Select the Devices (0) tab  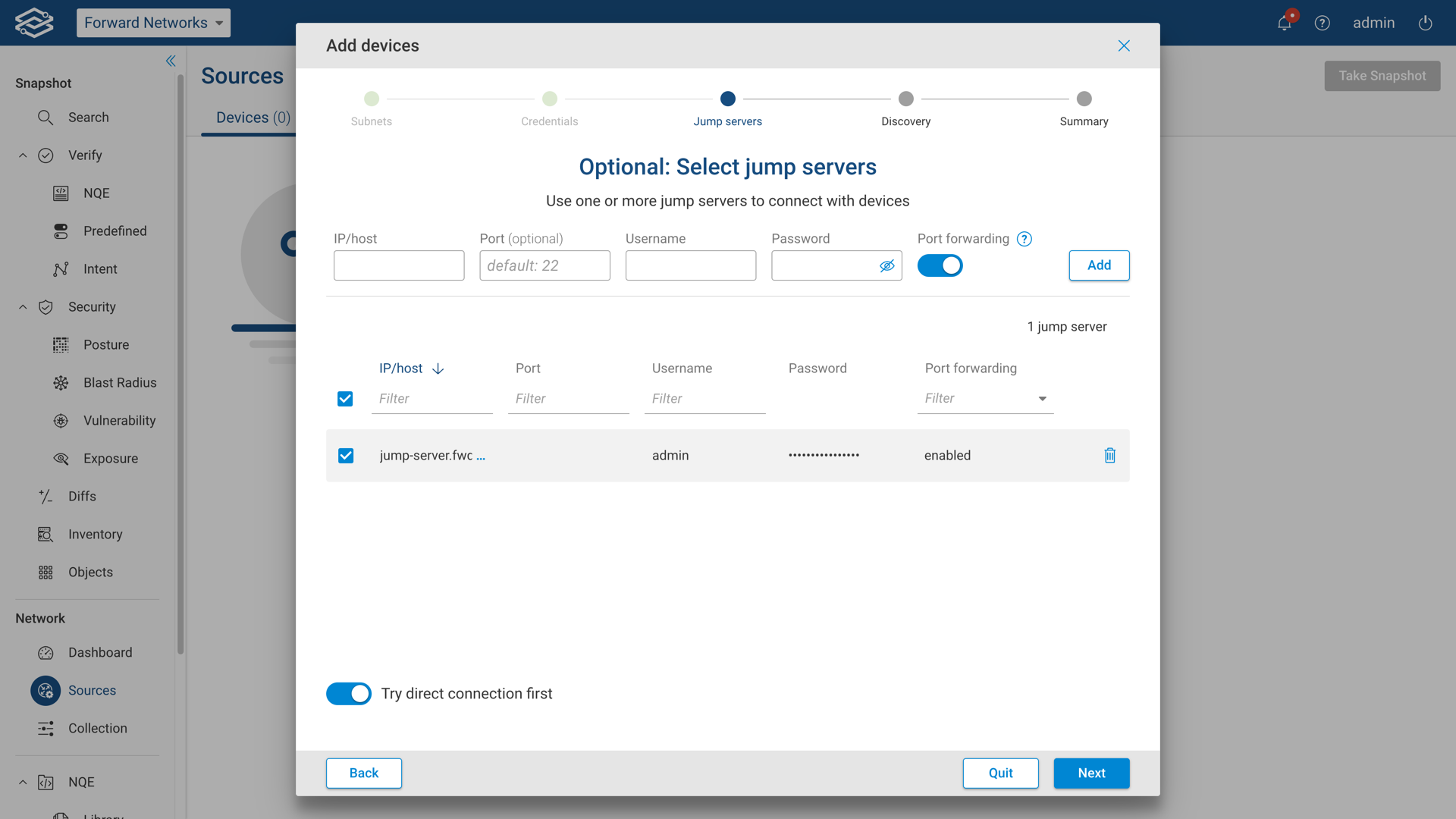(253, 118)
